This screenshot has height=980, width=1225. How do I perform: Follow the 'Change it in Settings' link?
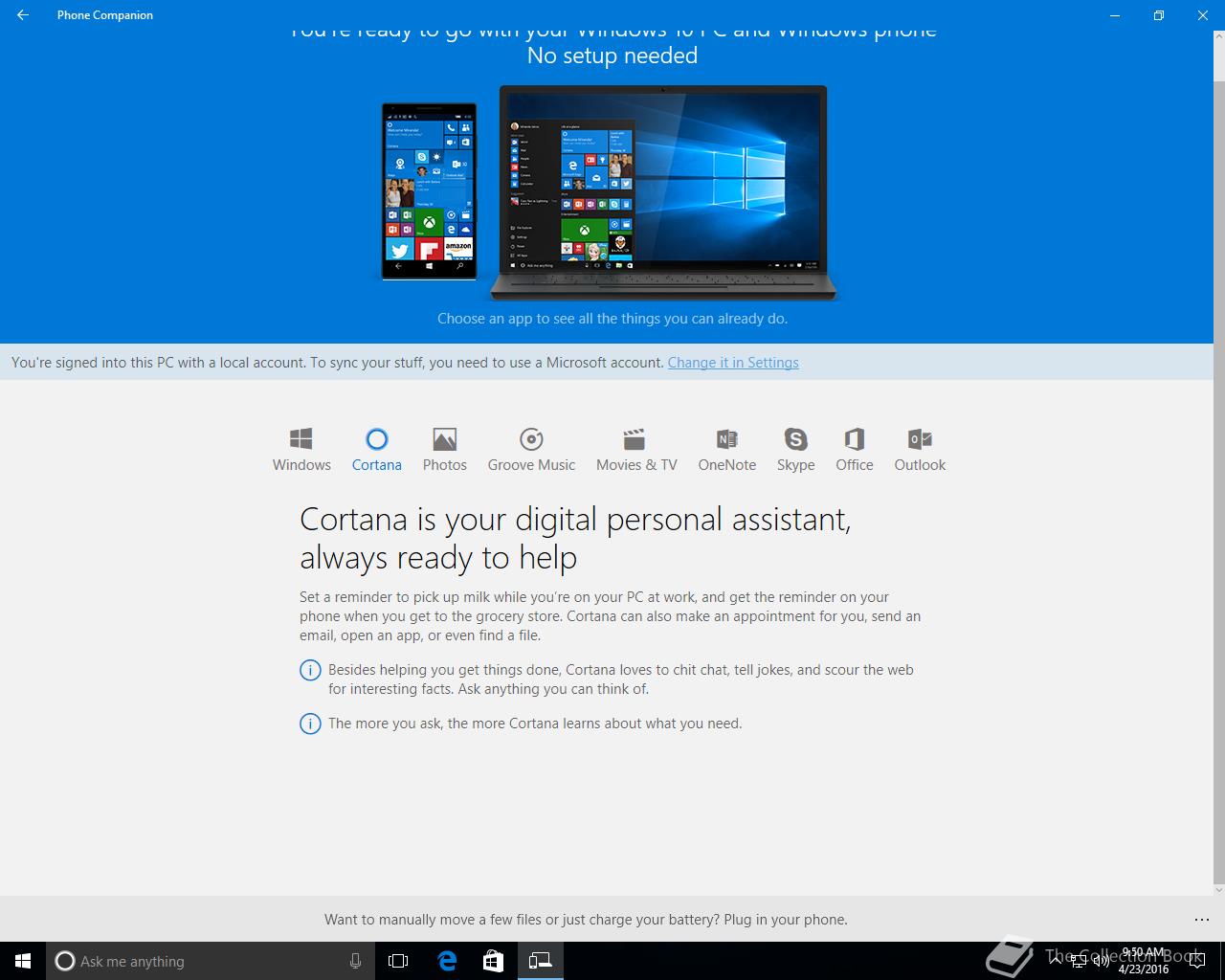coord(733,363)
